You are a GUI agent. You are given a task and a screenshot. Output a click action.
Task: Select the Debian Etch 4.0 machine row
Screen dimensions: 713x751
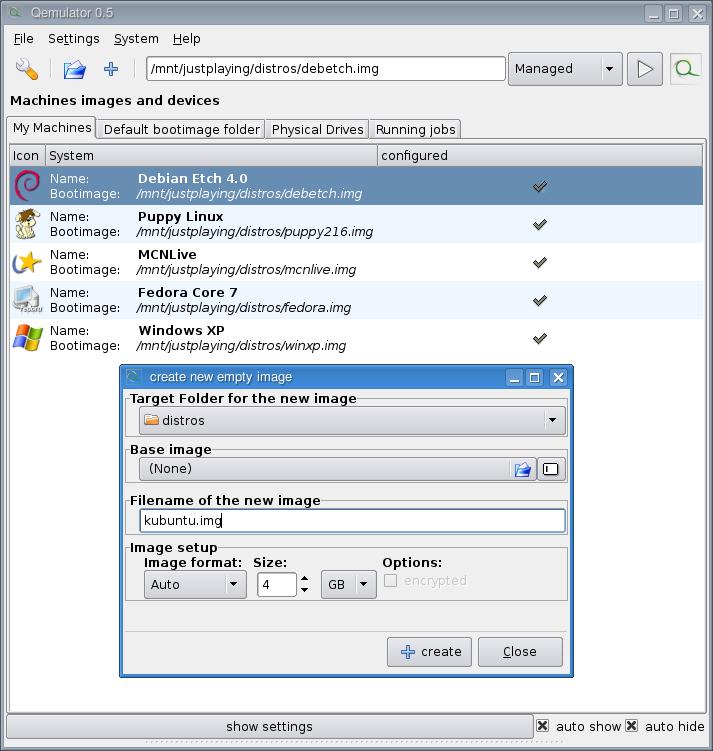click(x=356, y=186)
